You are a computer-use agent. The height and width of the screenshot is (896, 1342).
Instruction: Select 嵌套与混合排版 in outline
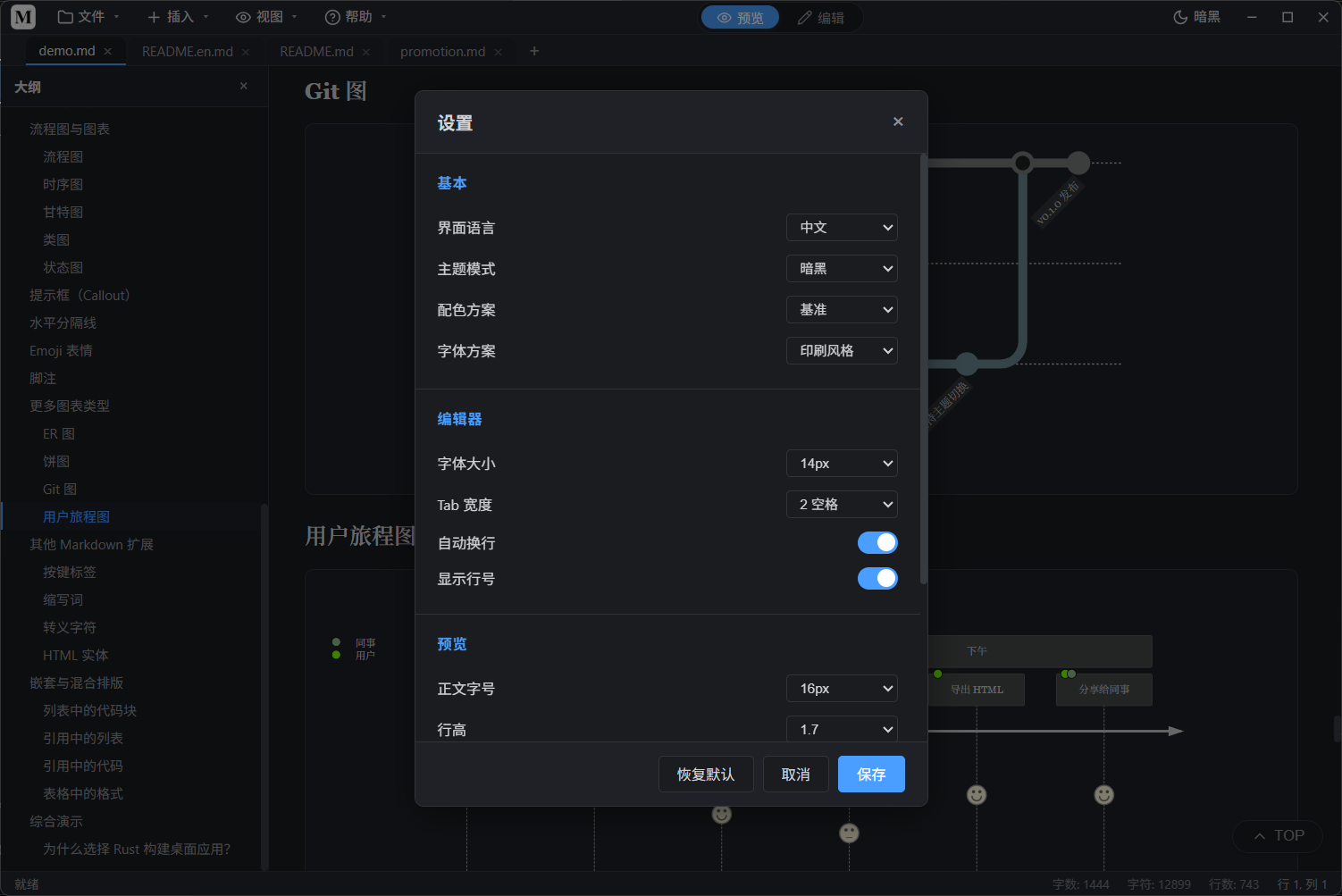tap(76, 682)
